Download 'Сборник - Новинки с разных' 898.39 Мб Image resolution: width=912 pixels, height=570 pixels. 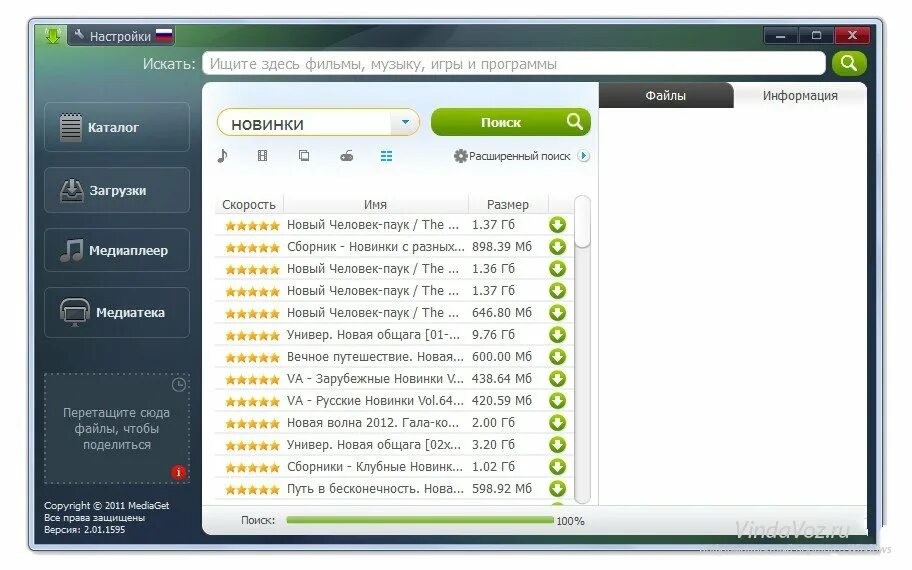557,247
